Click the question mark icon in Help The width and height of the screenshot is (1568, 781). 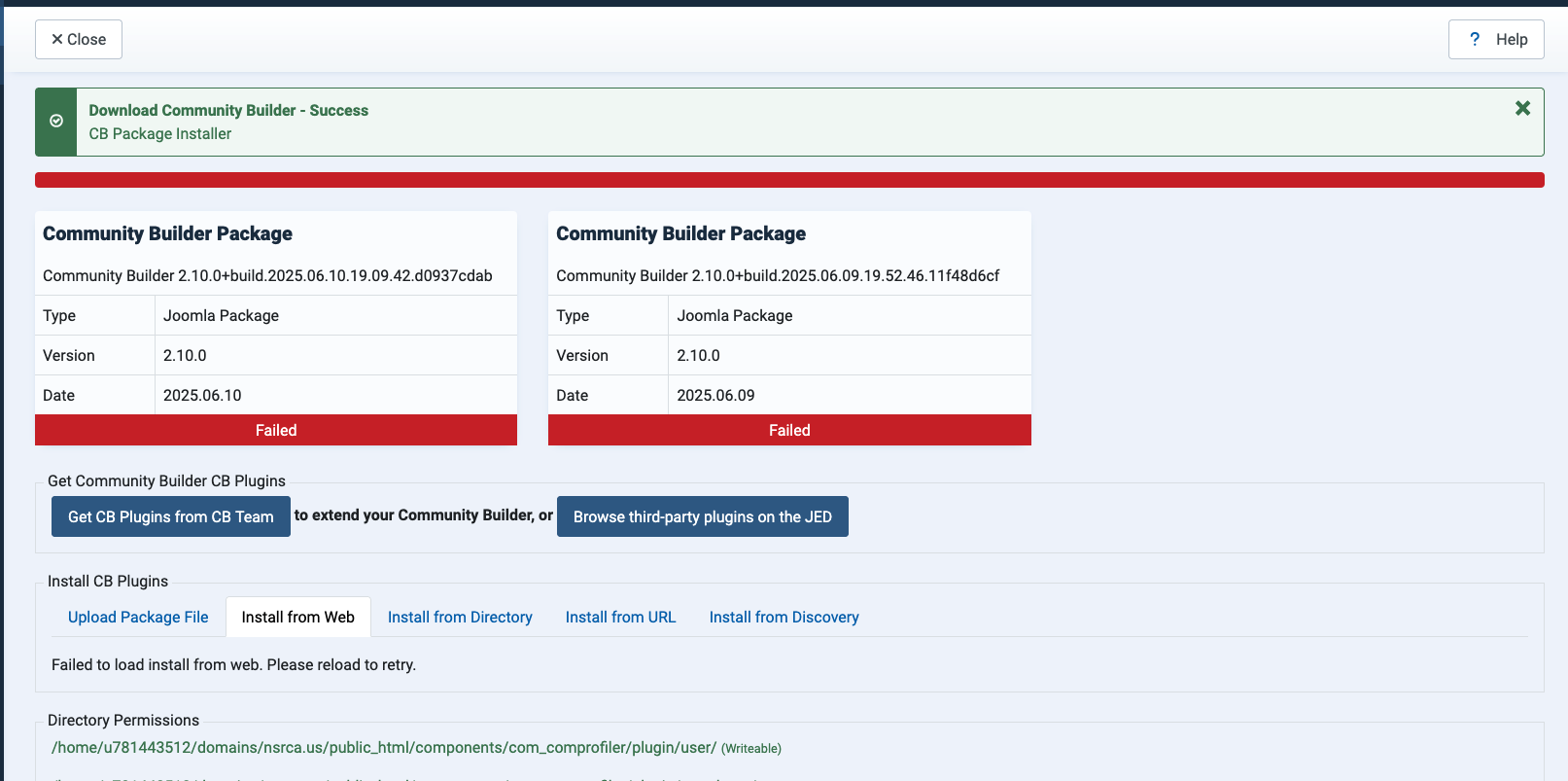[1475, 40]
